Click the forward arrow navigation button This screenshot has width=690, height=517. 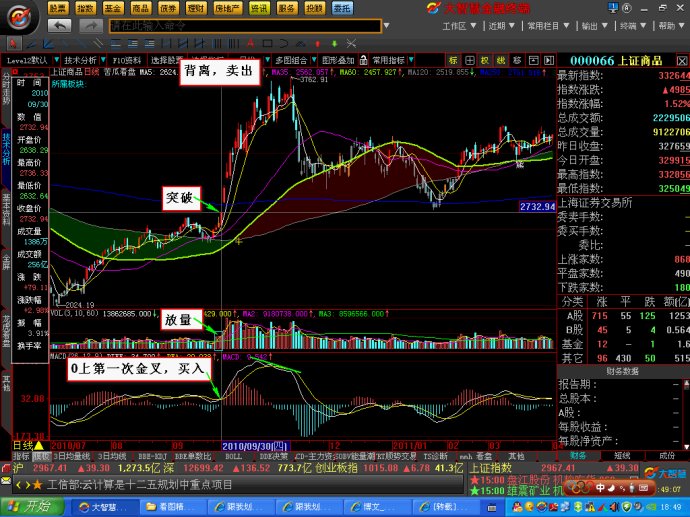91,26
